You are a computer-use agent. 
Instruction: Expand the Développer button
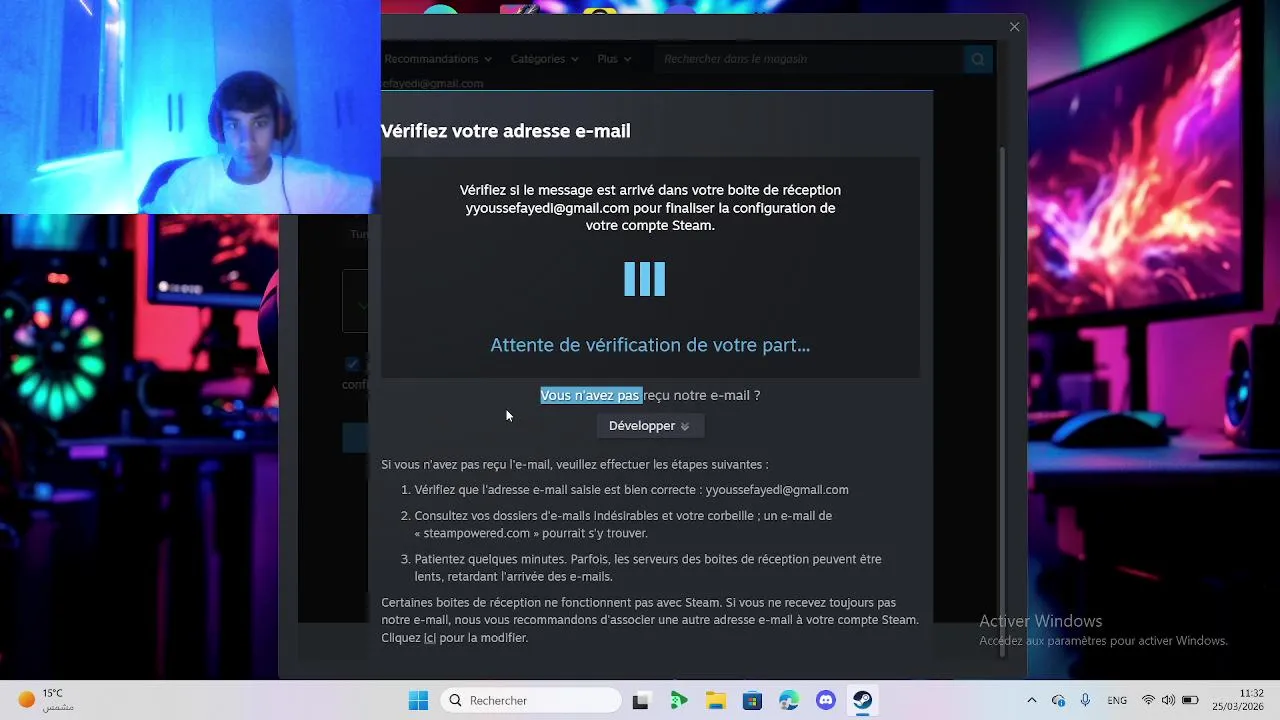point(650,426)
